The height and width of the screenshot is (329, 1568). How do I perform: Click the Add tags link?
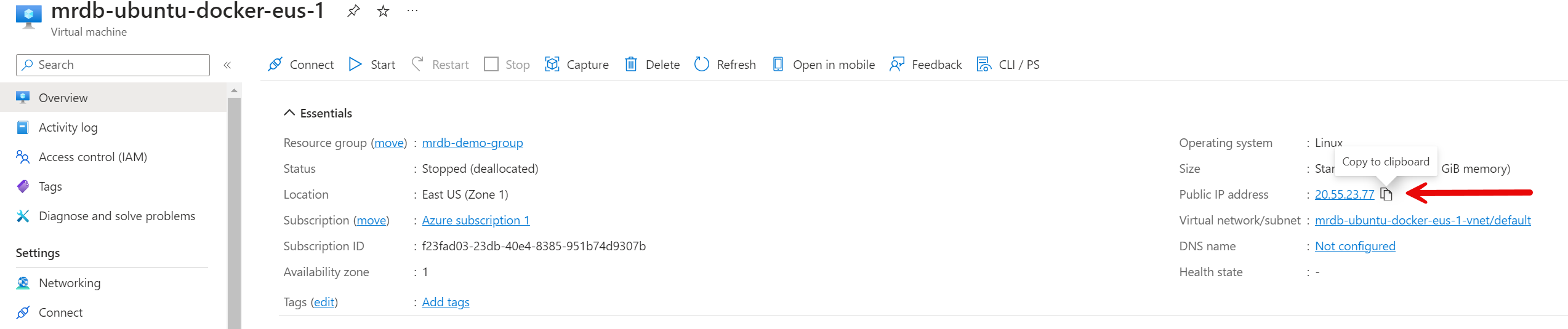[446, 302]
